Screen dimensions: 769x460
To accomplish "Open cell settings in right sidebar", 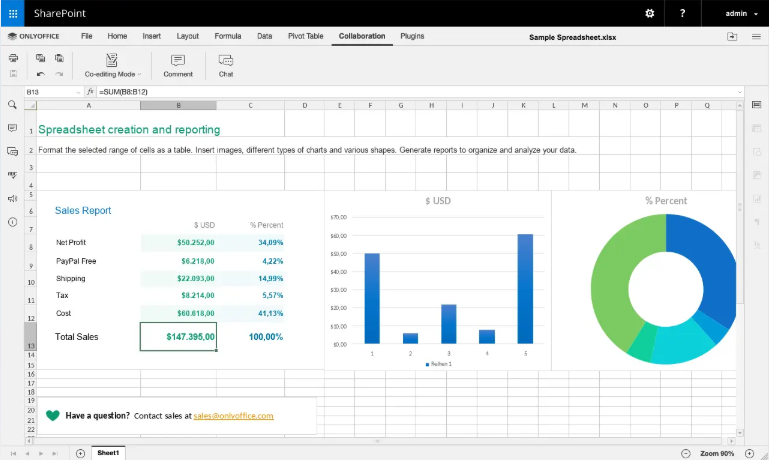I will (x=756, y=104).
